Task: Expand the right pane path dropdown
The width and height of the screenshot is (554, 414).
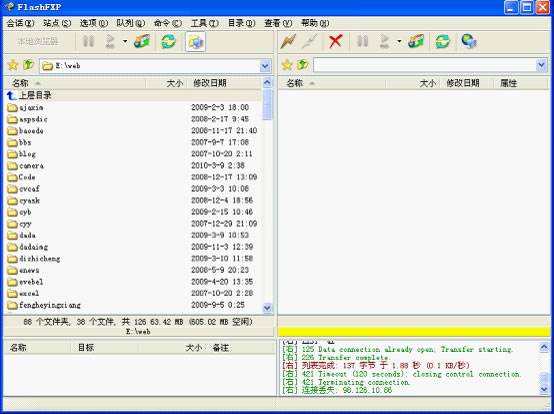Action: 541,66
